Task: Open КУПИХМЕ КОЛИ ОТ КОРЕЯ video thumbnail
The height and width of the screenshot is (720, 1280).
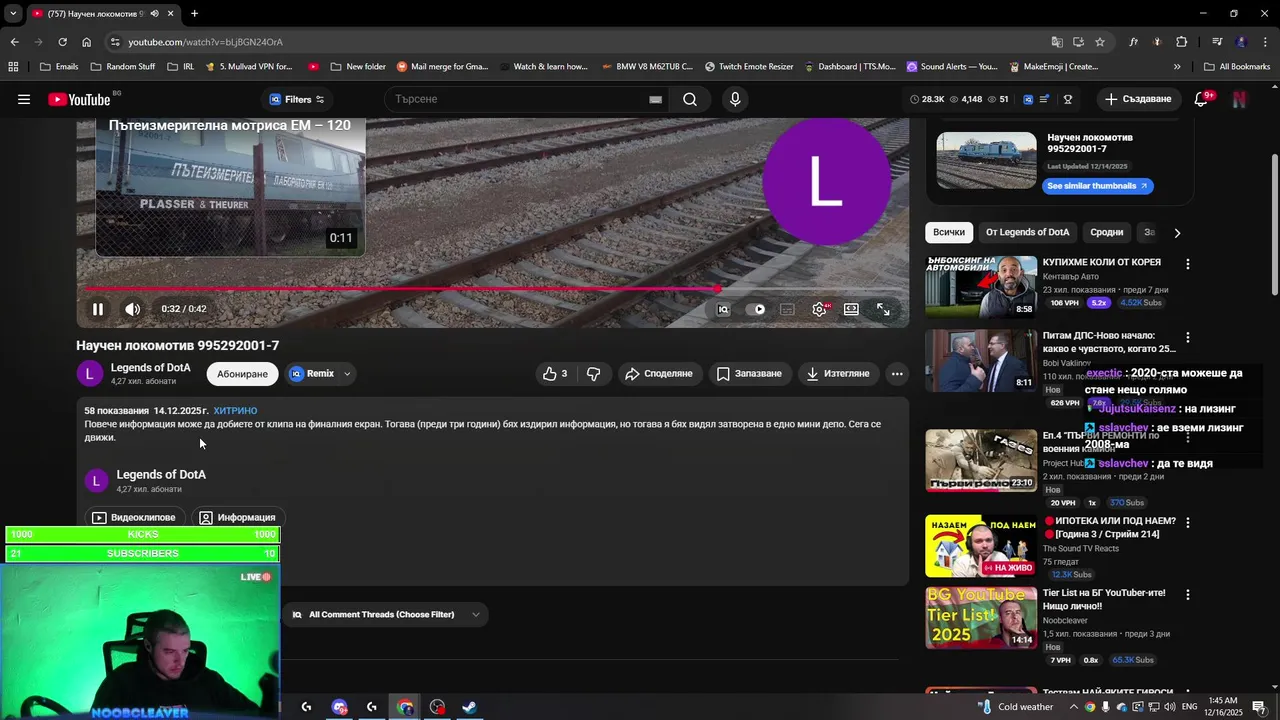Action: pos(981,286)
